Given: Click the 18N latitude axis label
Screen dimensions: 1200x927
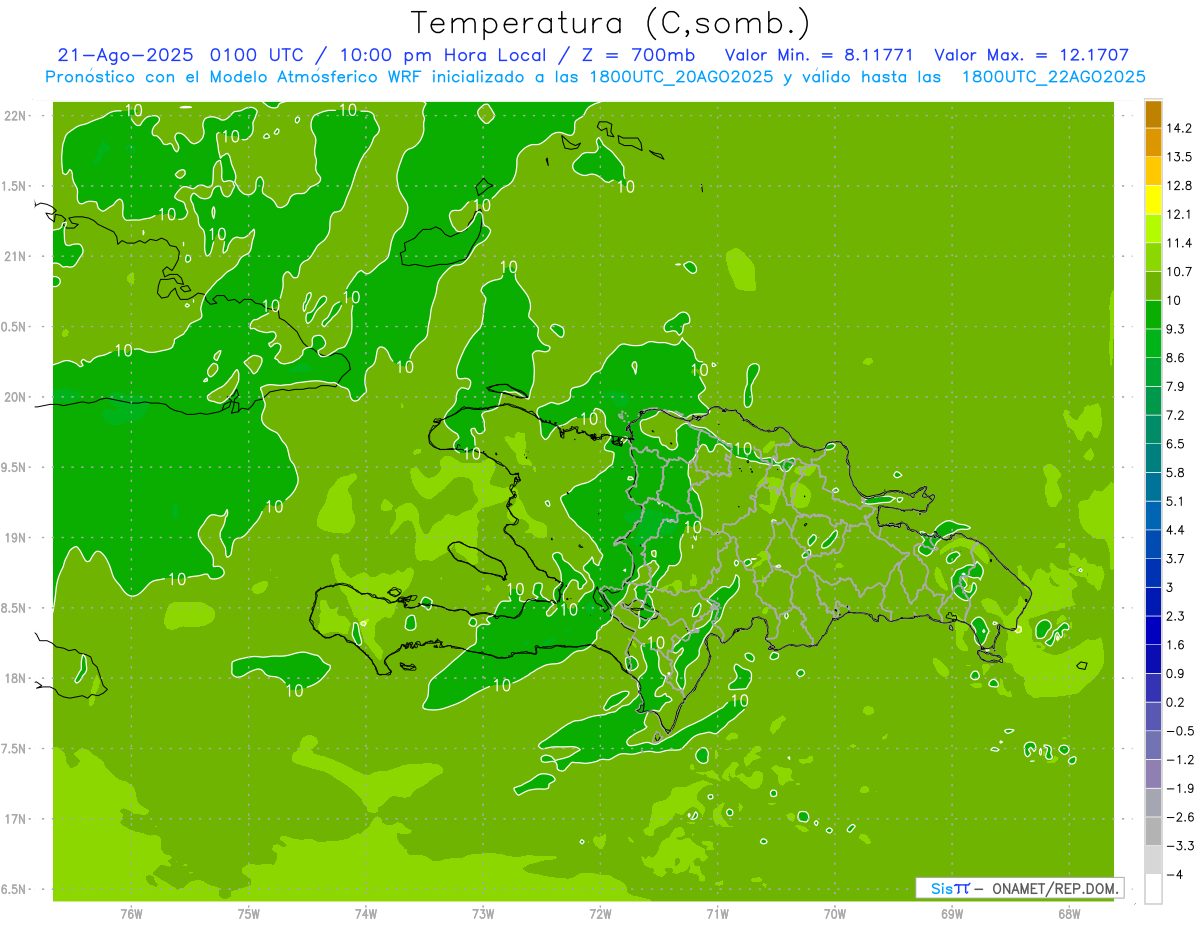Looking at the screenshot, I should click(x=15, y=678).
